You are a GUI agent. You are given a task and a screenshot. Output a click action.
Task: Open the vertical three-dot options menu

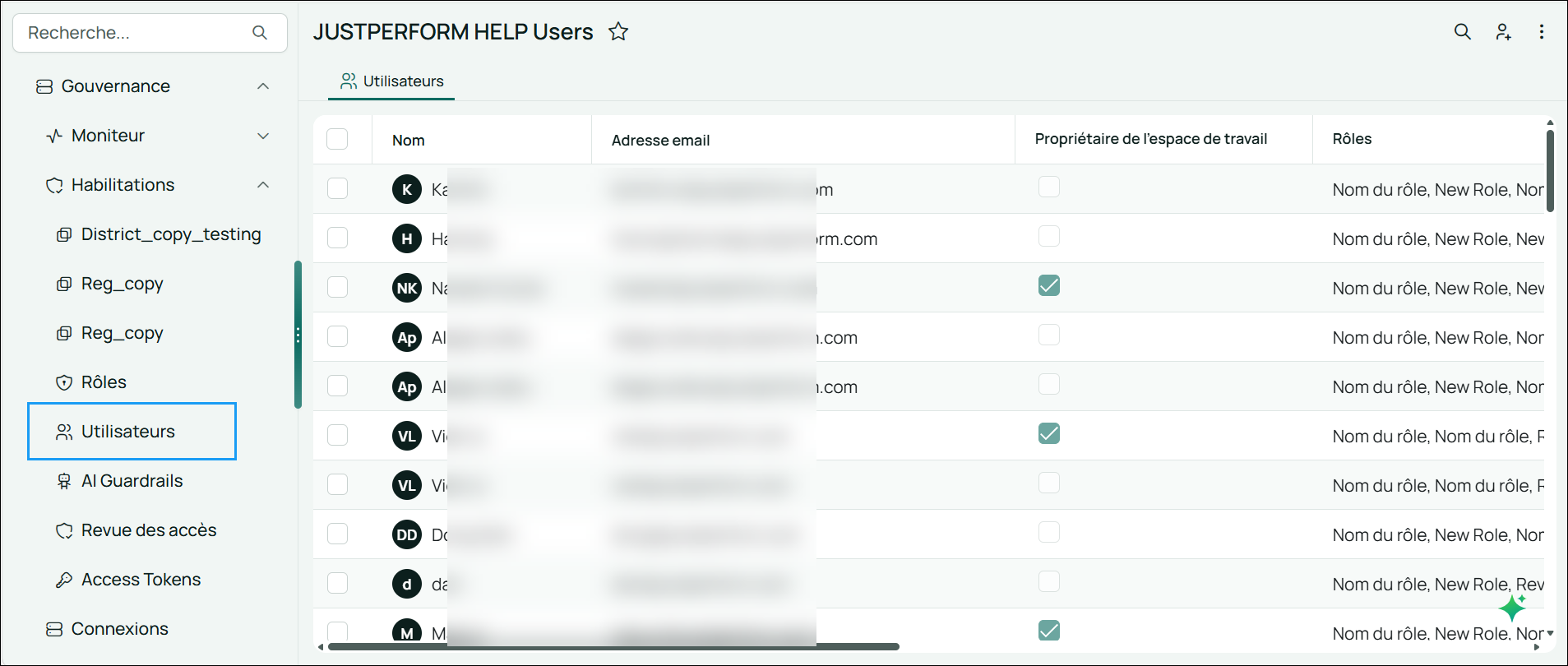point(1542,32)
